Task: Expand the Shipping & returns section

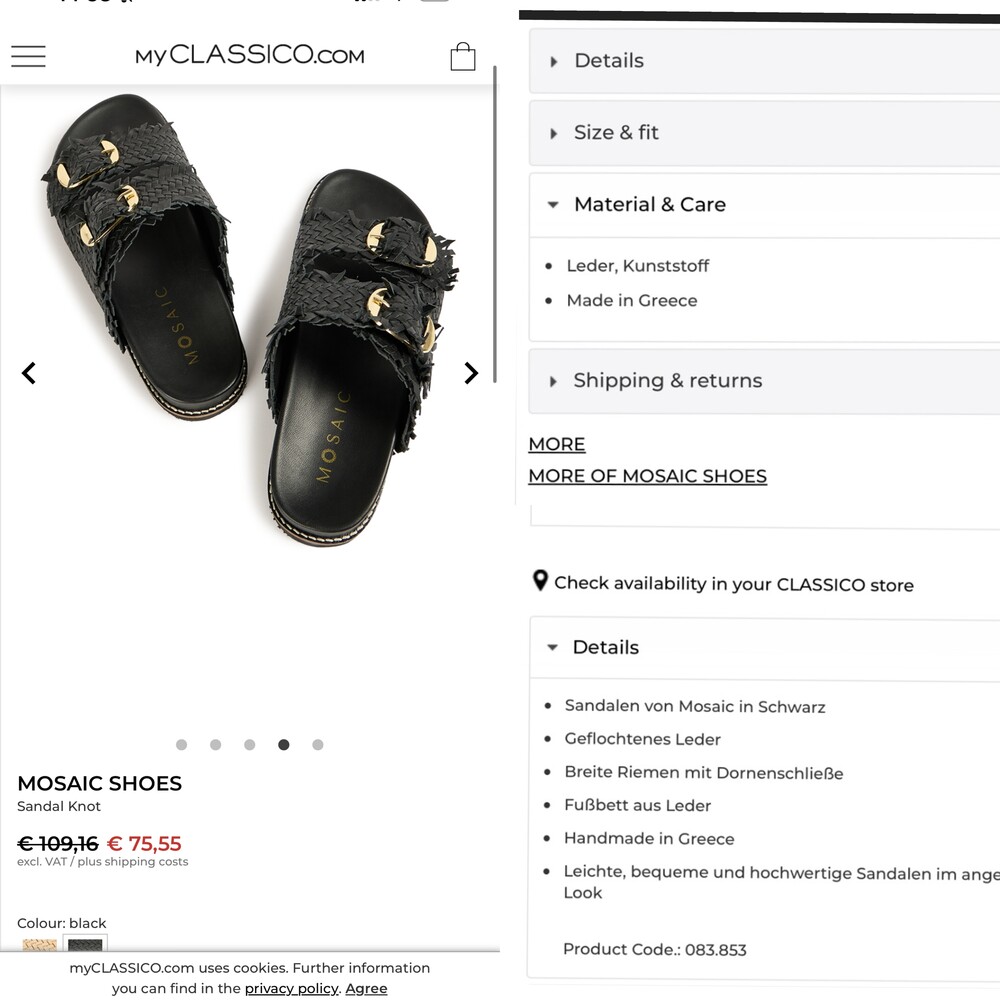Action: (x=765, y=381)
